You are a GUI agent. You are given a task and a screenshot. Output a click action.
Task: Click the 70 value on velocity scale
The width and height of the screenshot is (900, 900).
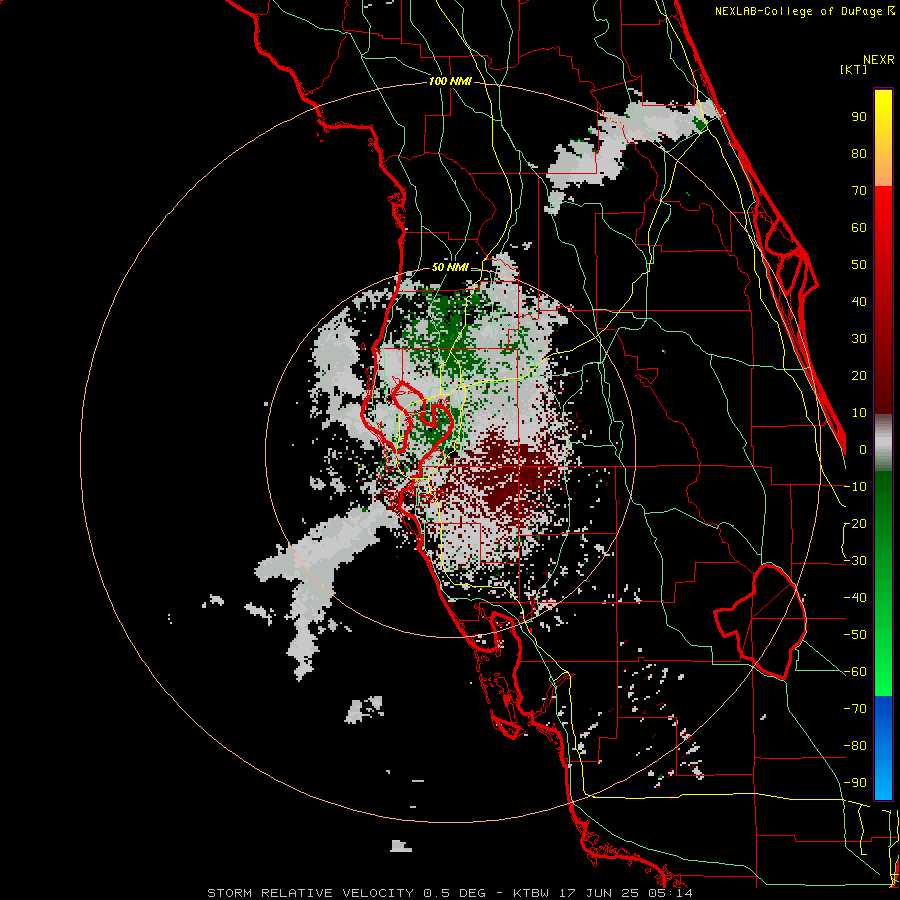[x=859, y=191]
